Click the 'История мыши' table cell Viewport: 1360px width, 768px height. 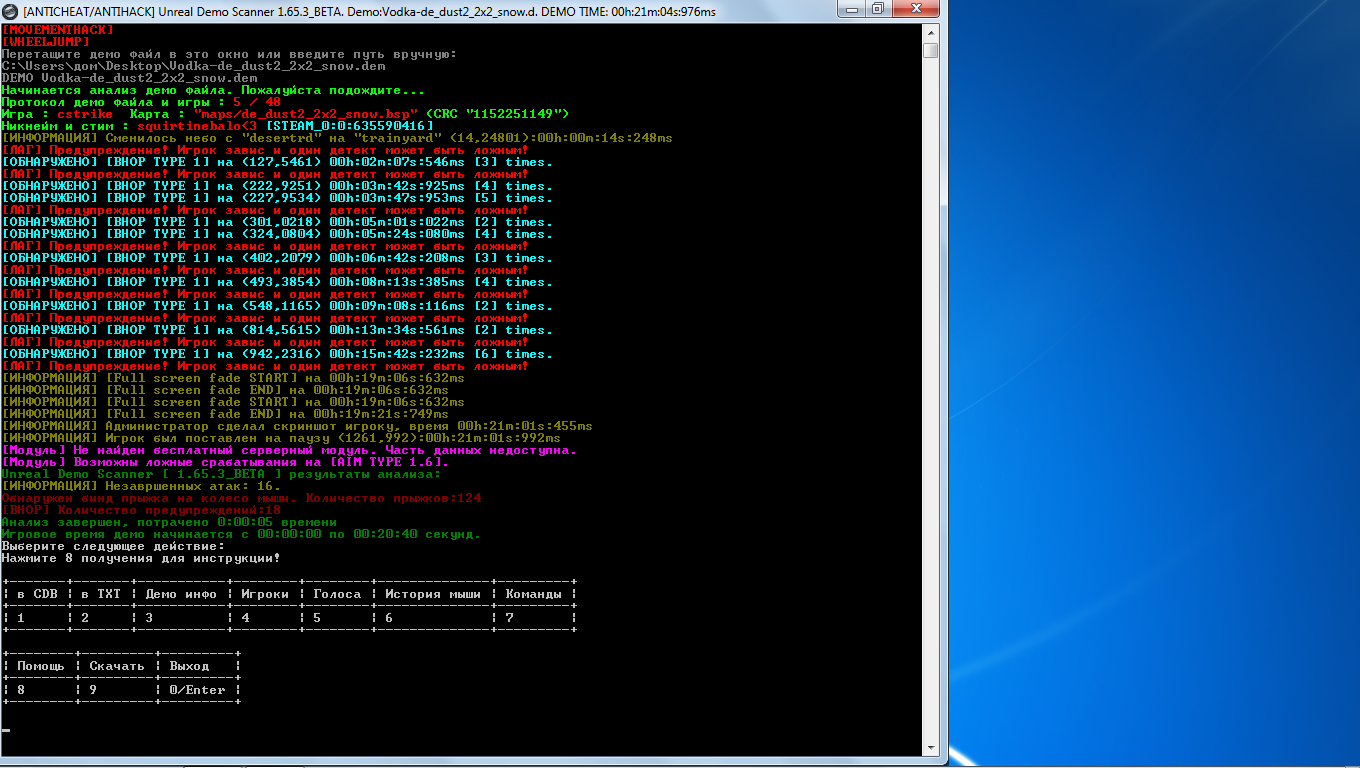tap(434, 594)
